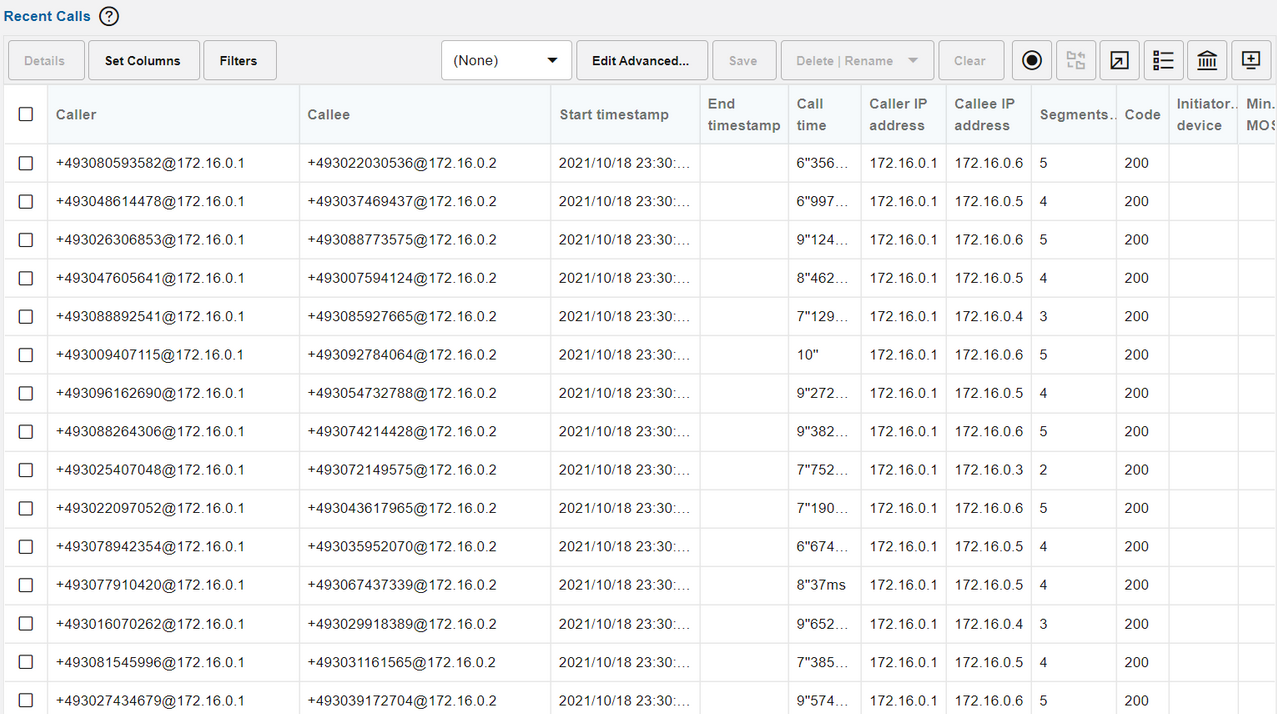Click the Save button
The image size is (1277, 714).
(743, 60)
